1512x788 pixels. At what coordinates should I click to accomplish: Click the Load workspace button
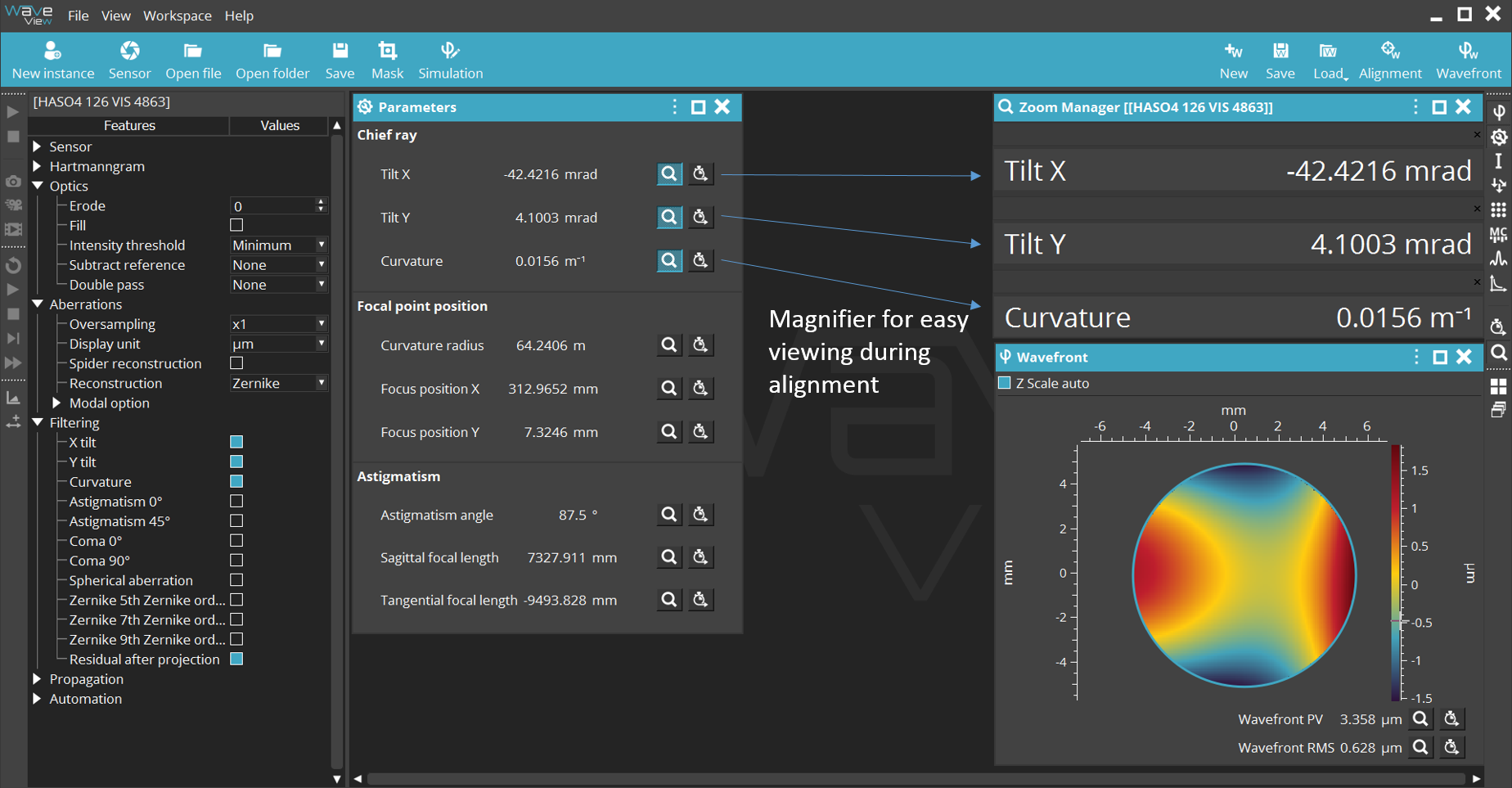(1329, 61)
